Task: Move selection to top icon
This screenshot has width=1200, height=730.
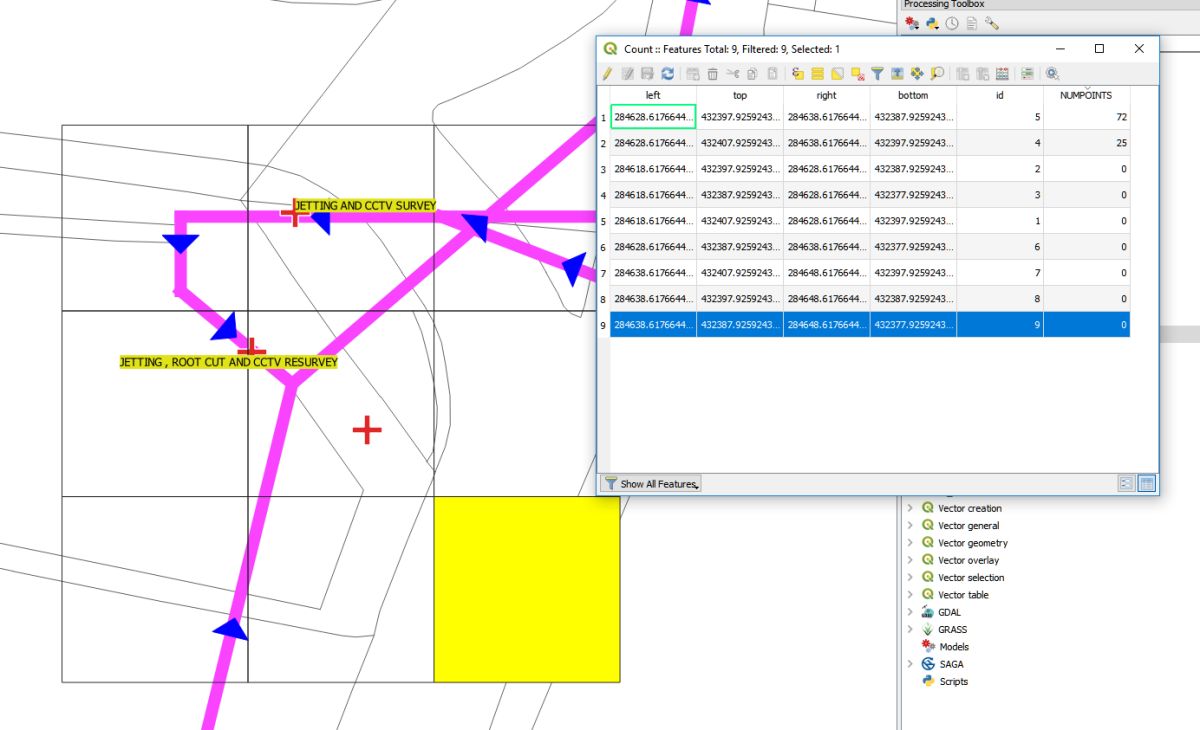Action: click(x=897, y=73)
